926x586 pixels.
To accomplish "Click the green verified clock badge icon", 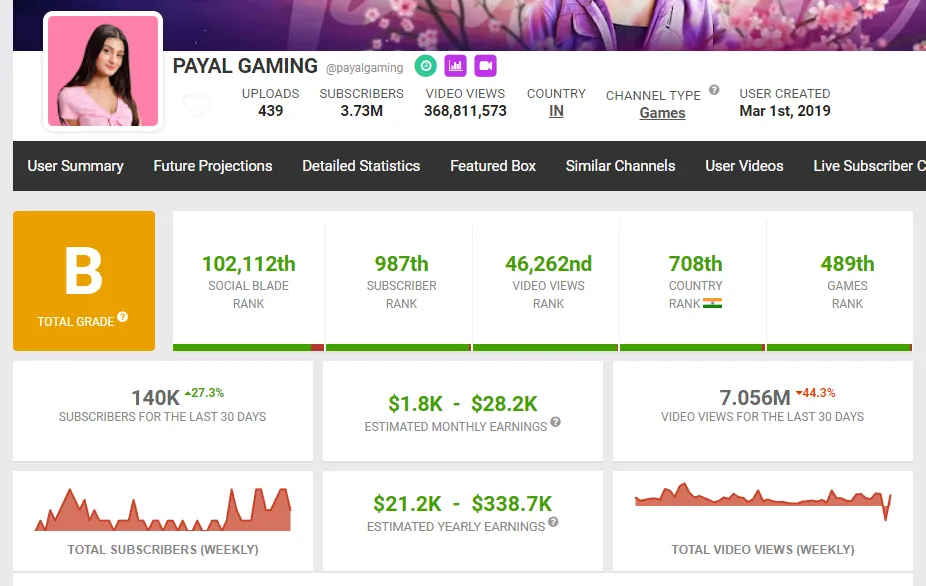I will click(425, 65).
